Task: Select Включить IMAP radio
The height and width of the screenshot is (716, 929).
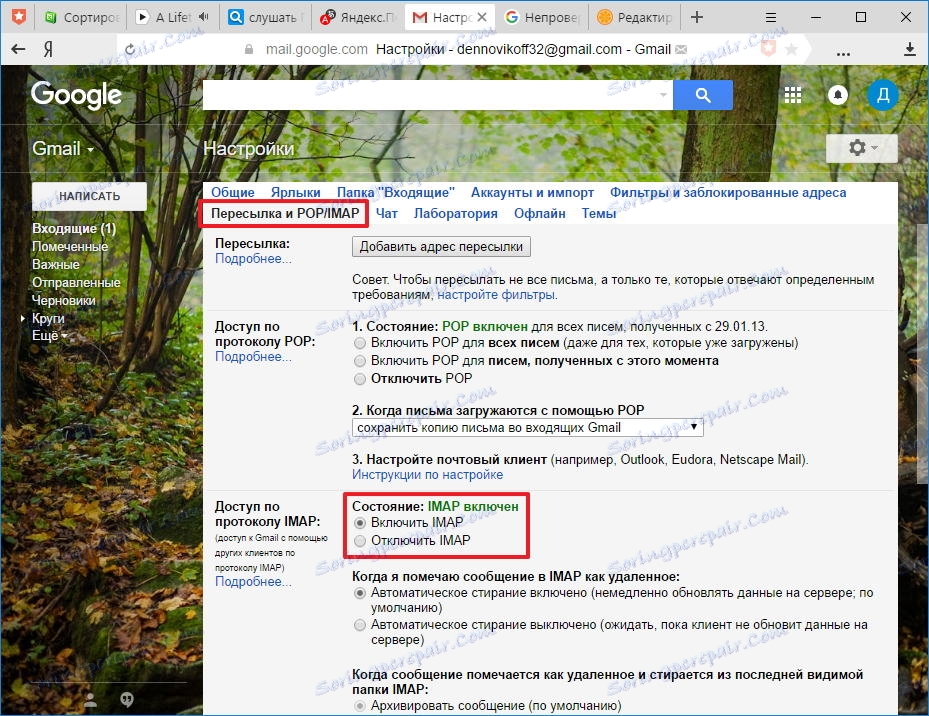Action: pos(360,523)
